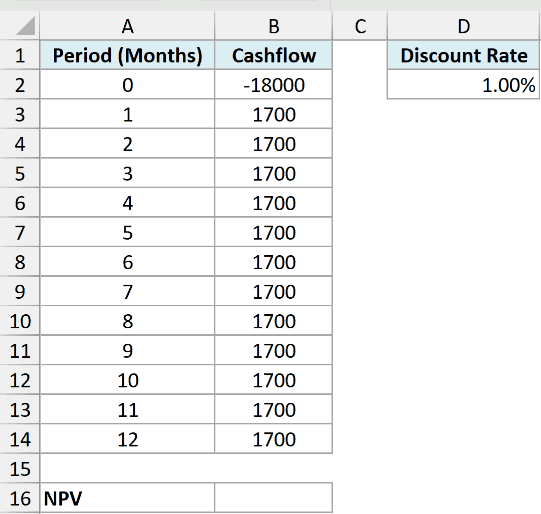Select row 14 header
This screenshot has width=541, height=514.
(x=20, y=439)
